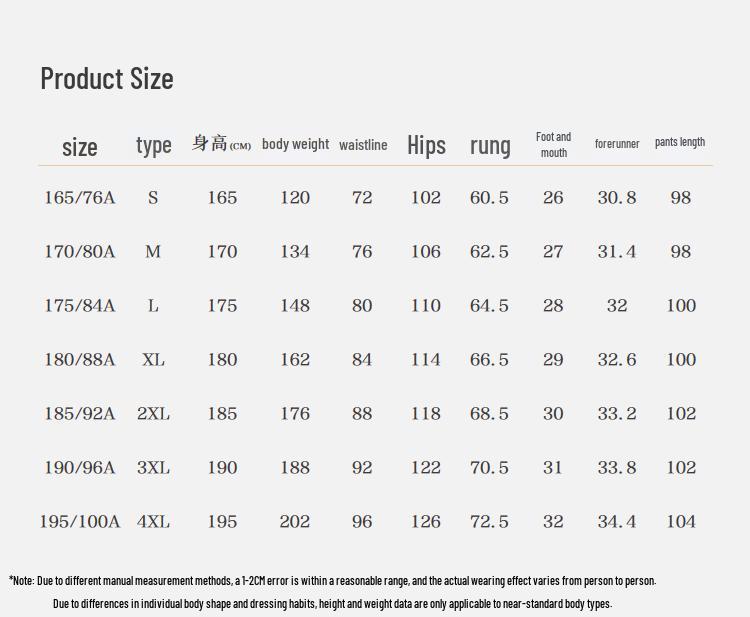The image size is (750, 617).
Task: Click the 'pants length' column header
Action: (680, 142)
